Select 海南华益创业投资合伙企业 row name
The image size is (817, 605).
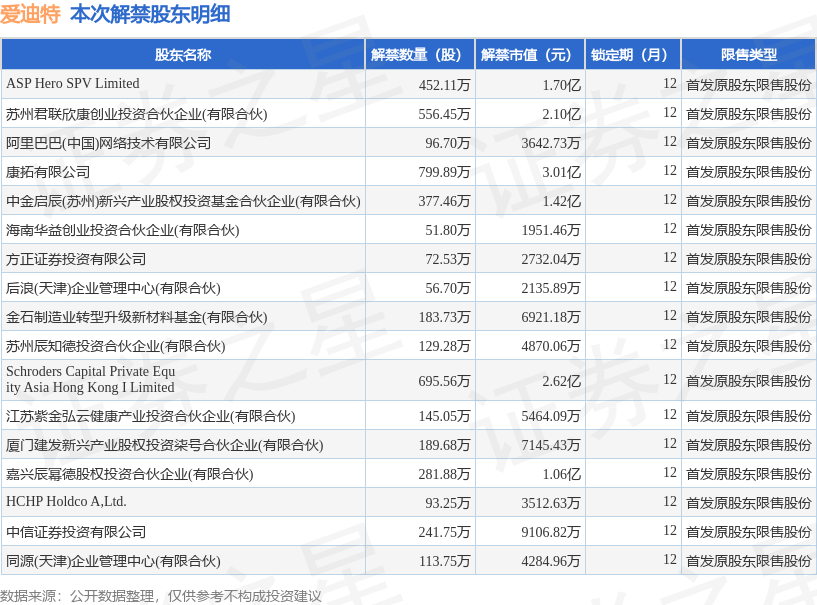tap(122, 230)
